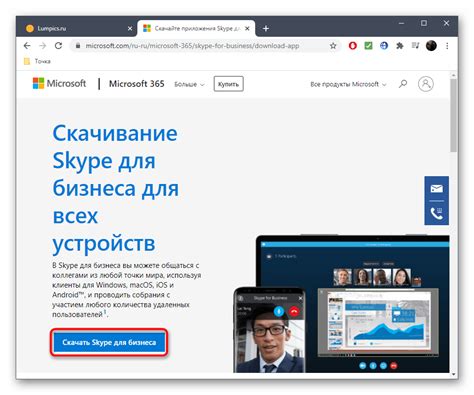Click the heading Скачивание Skype для бизнеса

(x=116, y=188)
